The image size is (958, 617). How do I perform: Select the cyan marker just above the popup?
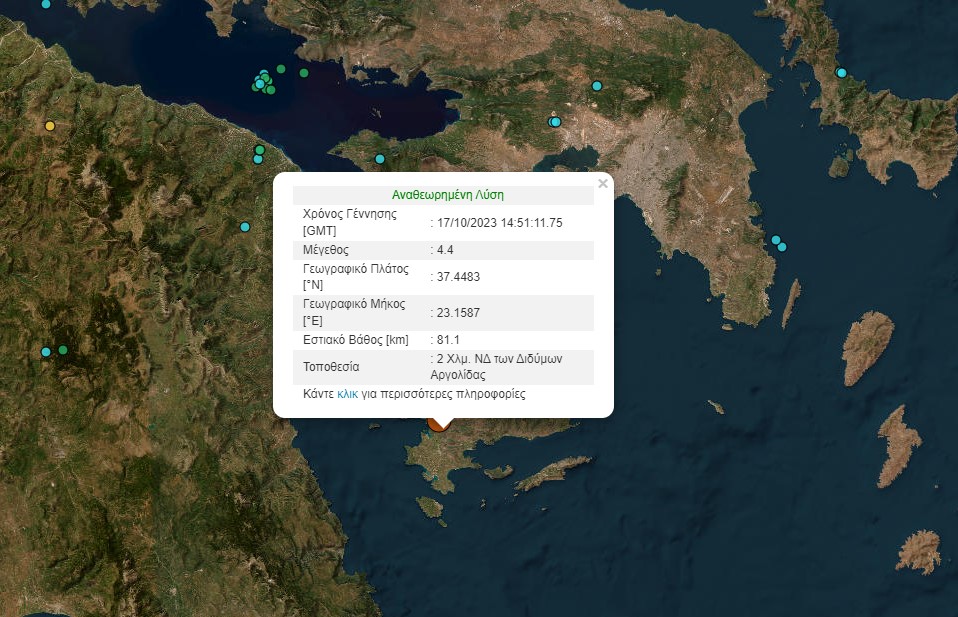coord(379,158)
